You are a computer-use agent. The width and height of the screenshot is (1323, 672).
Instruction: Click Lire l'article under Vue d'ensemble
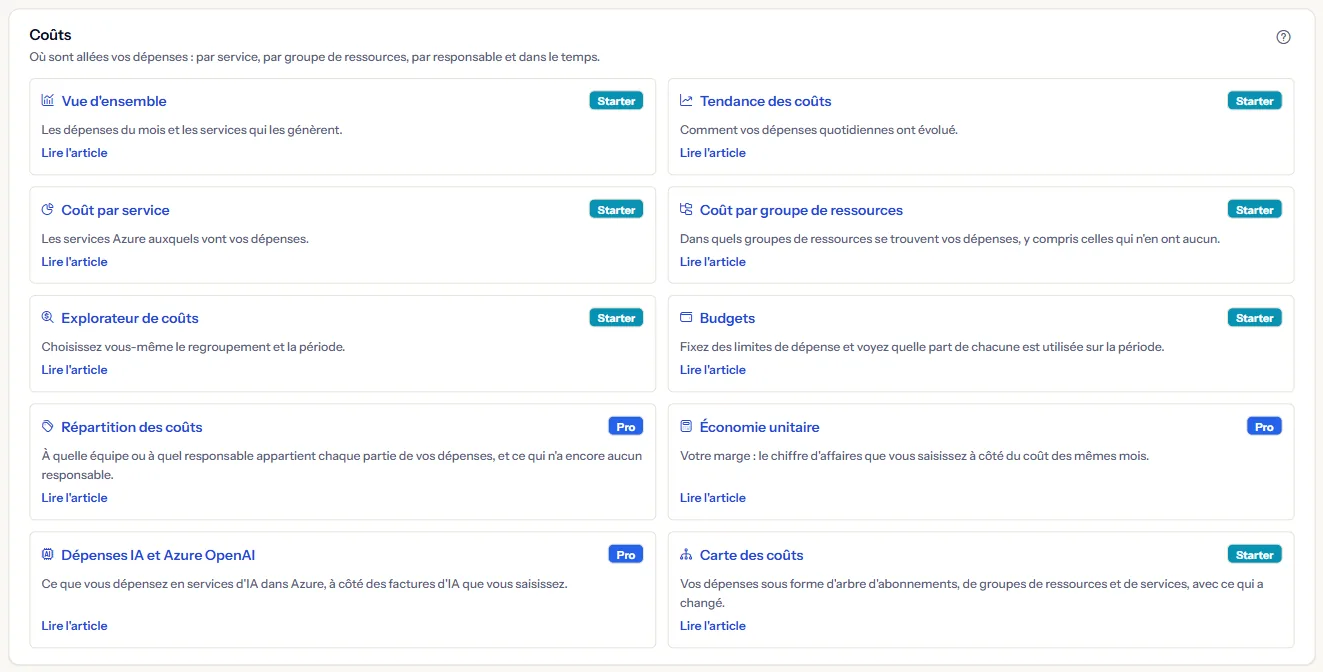[x=74, y=153]
